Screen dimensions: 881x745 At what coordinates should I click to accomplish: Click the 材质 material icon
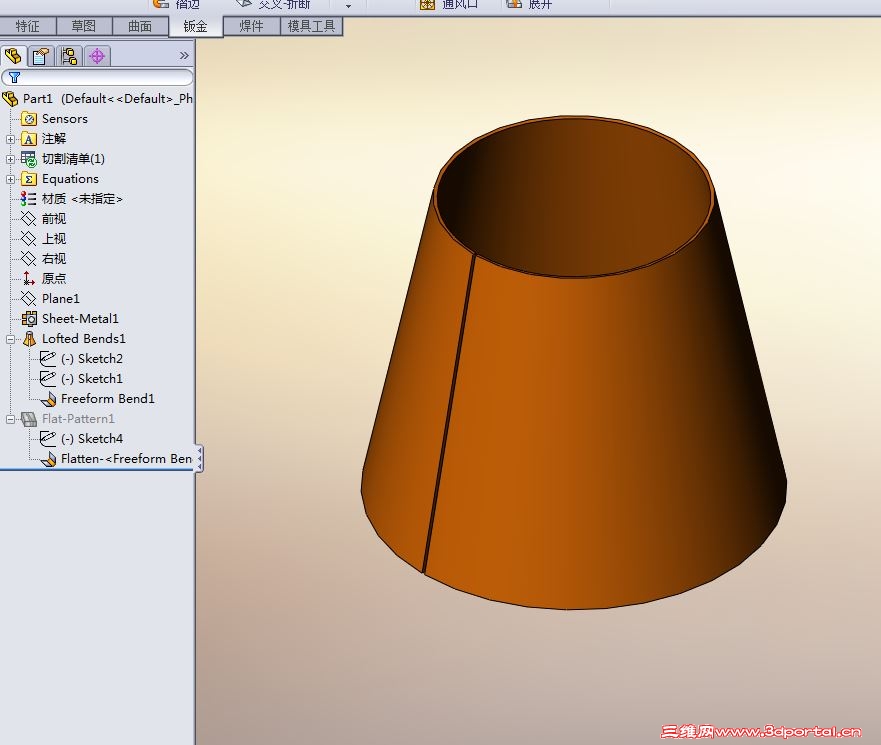tap(29, 199)
